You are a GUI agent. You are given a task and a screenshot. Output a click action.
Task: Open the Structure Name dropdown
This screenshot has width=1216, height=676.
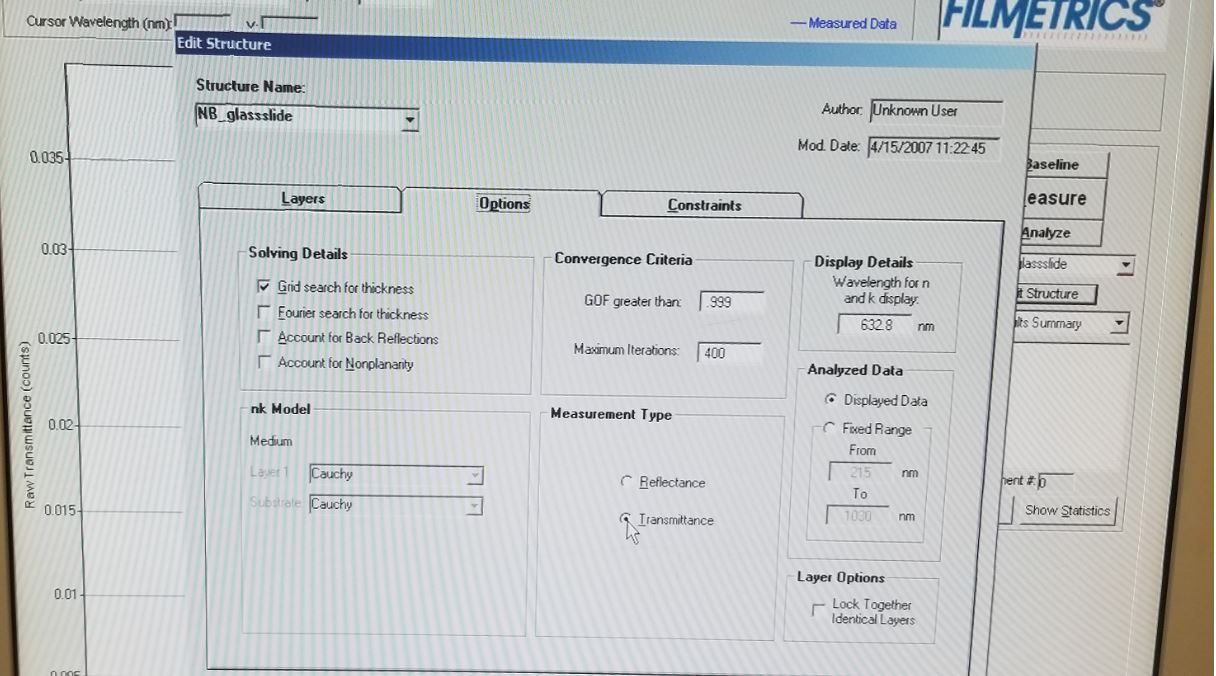[409, 120]
